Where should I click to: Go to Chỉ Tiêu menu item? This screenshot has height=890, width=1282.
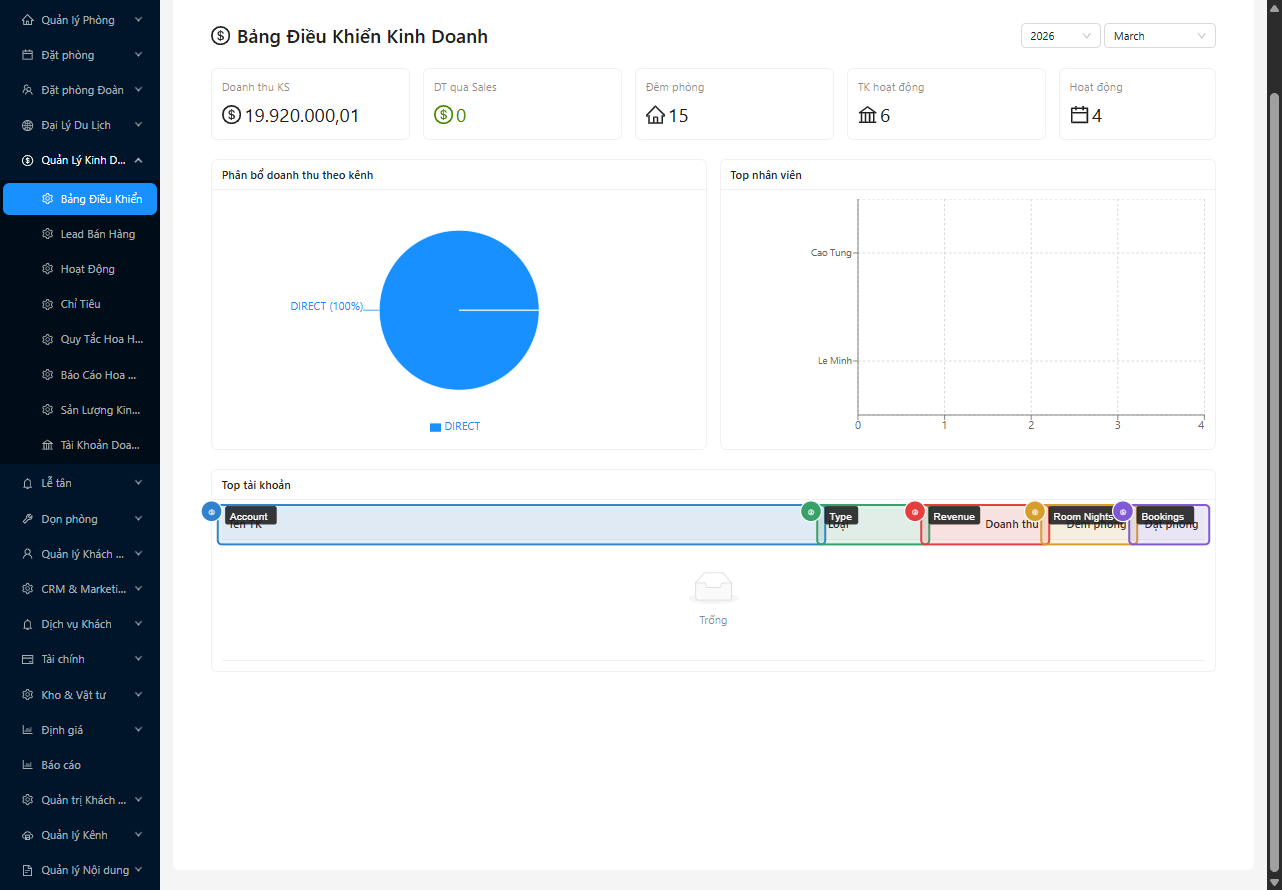(80, 304)
